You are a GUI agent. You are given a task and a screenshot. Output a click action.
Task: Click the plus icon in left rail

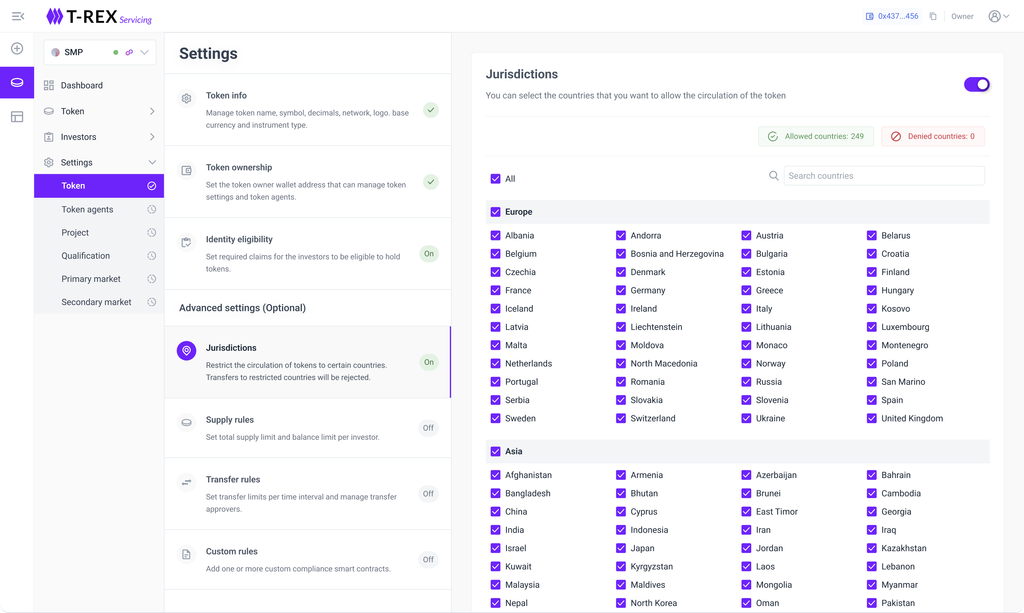pos(17,49)
